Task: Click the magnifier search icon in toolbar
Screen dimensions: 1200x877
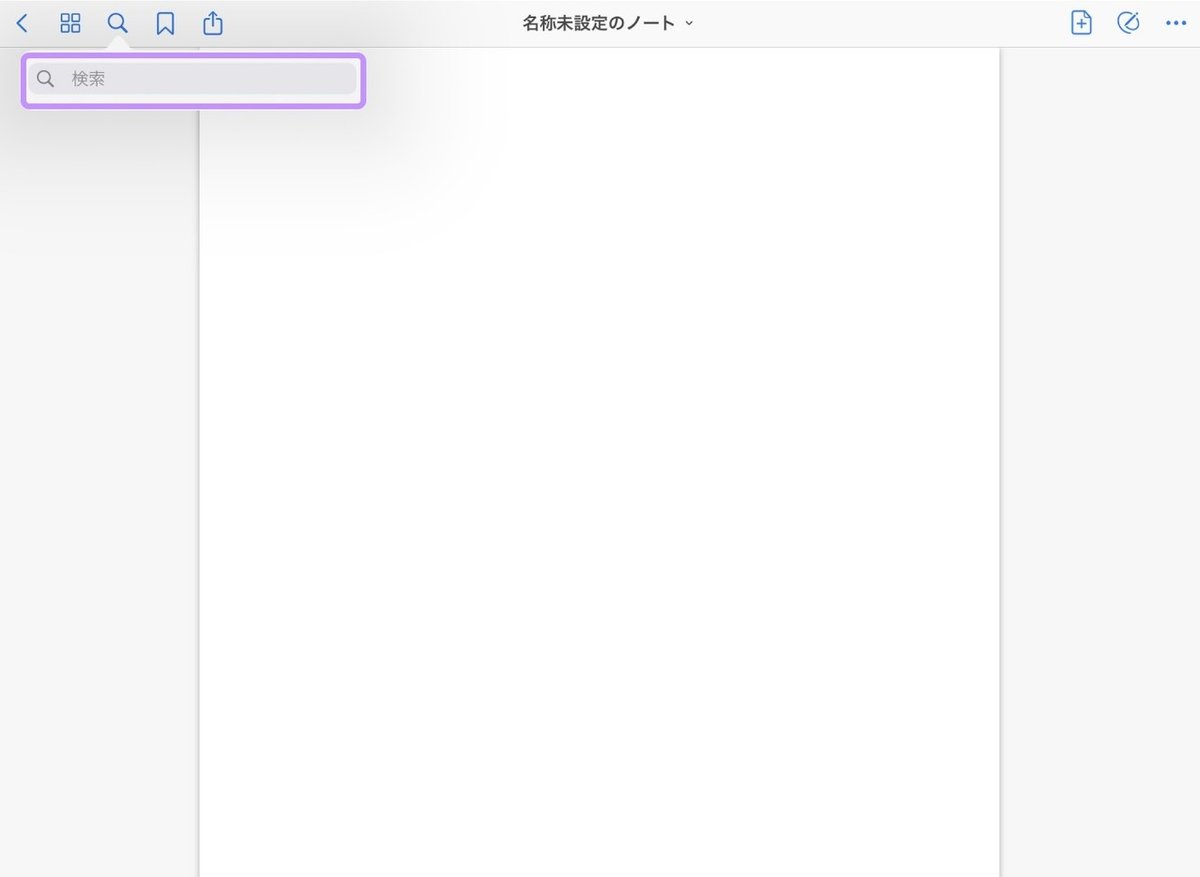Action: click(x=118, y=23)
